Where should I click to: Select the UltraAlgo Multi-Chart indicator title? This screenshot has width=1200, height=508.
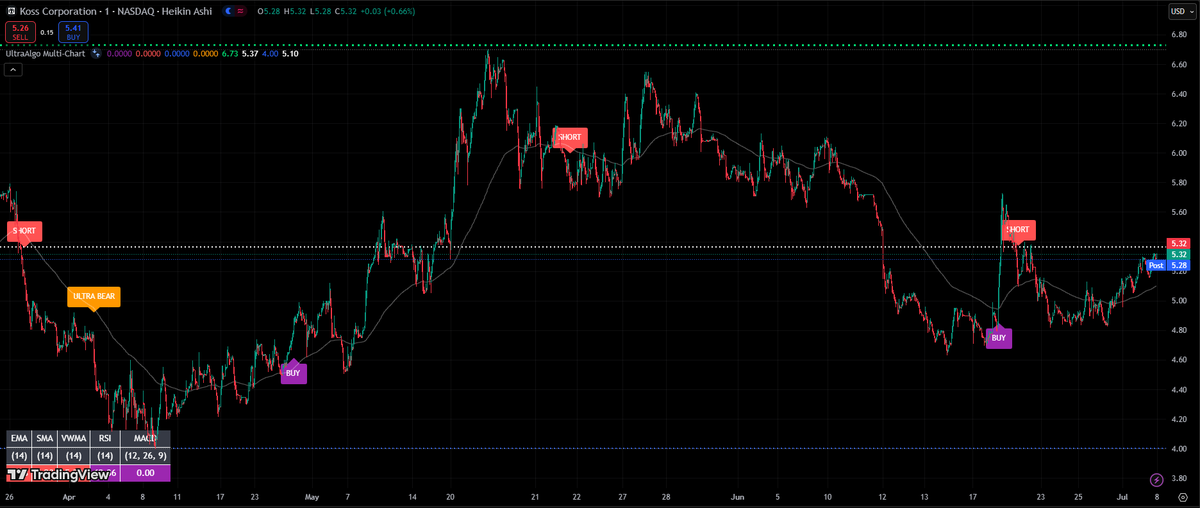(x=46, y=53)
